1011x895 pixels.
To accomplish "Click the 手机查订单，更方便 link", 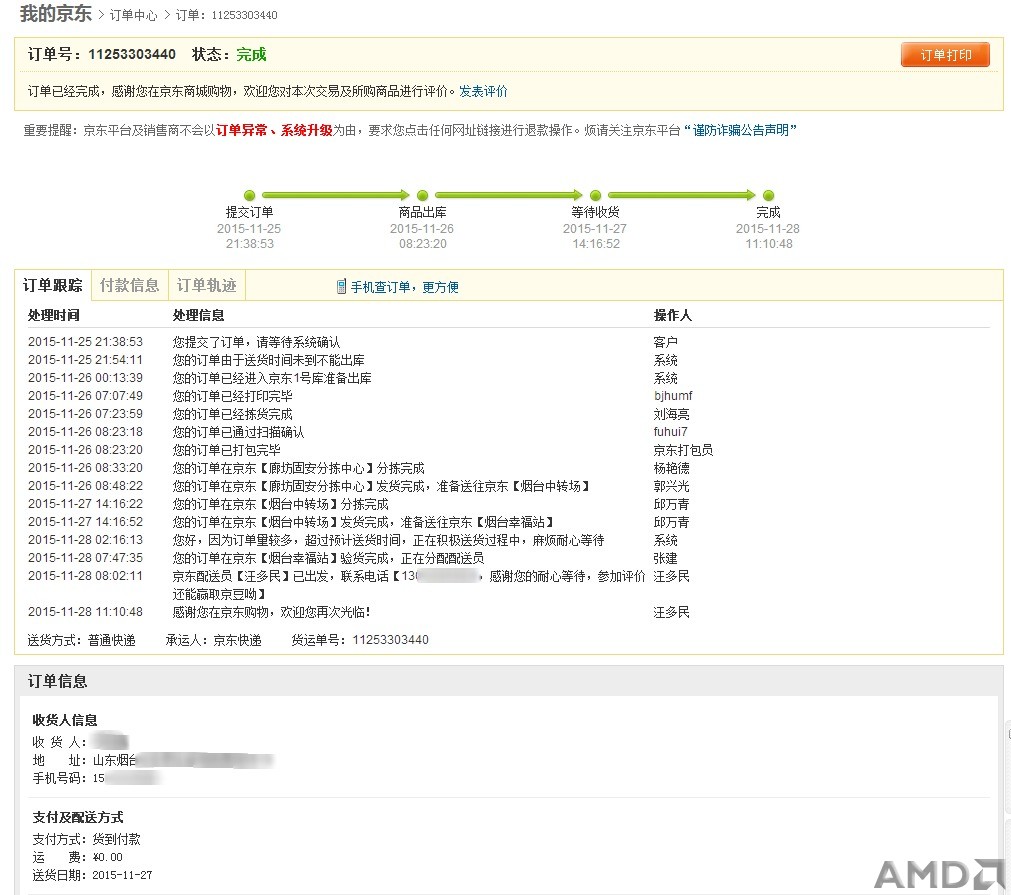I will click(404, 287).
